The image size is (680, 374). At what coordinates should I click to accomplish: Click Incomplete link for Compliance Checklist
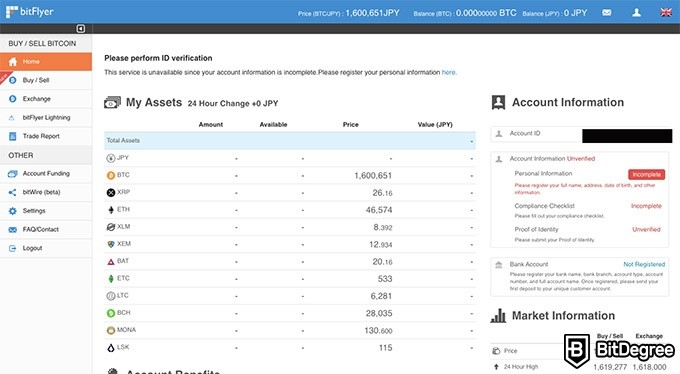(x=646, y=206)
